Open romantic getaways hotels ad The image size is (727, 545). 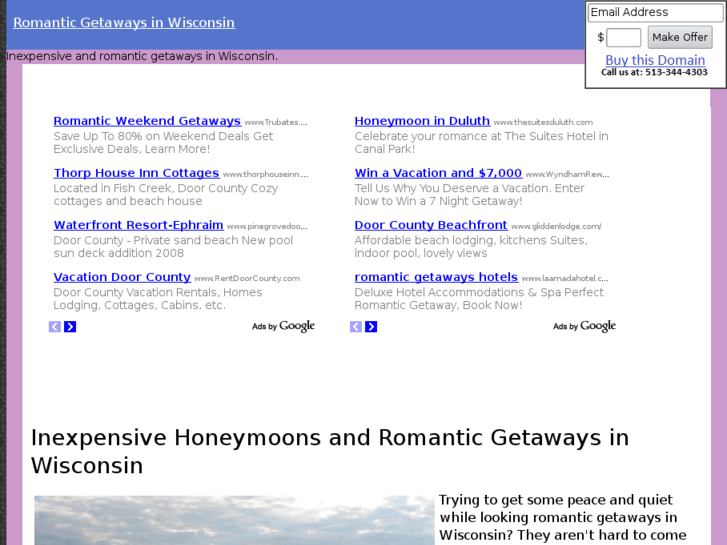(x=436, y=277)
